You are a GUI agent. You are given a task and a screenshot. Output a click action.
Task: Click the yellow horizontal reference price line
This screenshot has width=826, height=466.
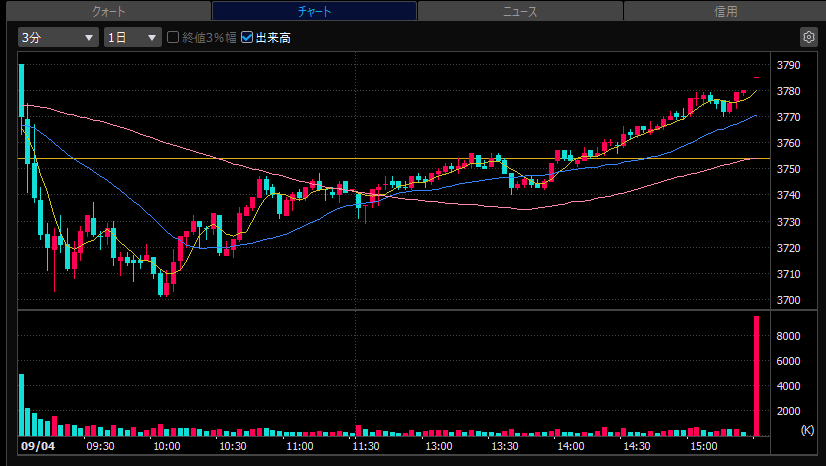coord(394,158)
